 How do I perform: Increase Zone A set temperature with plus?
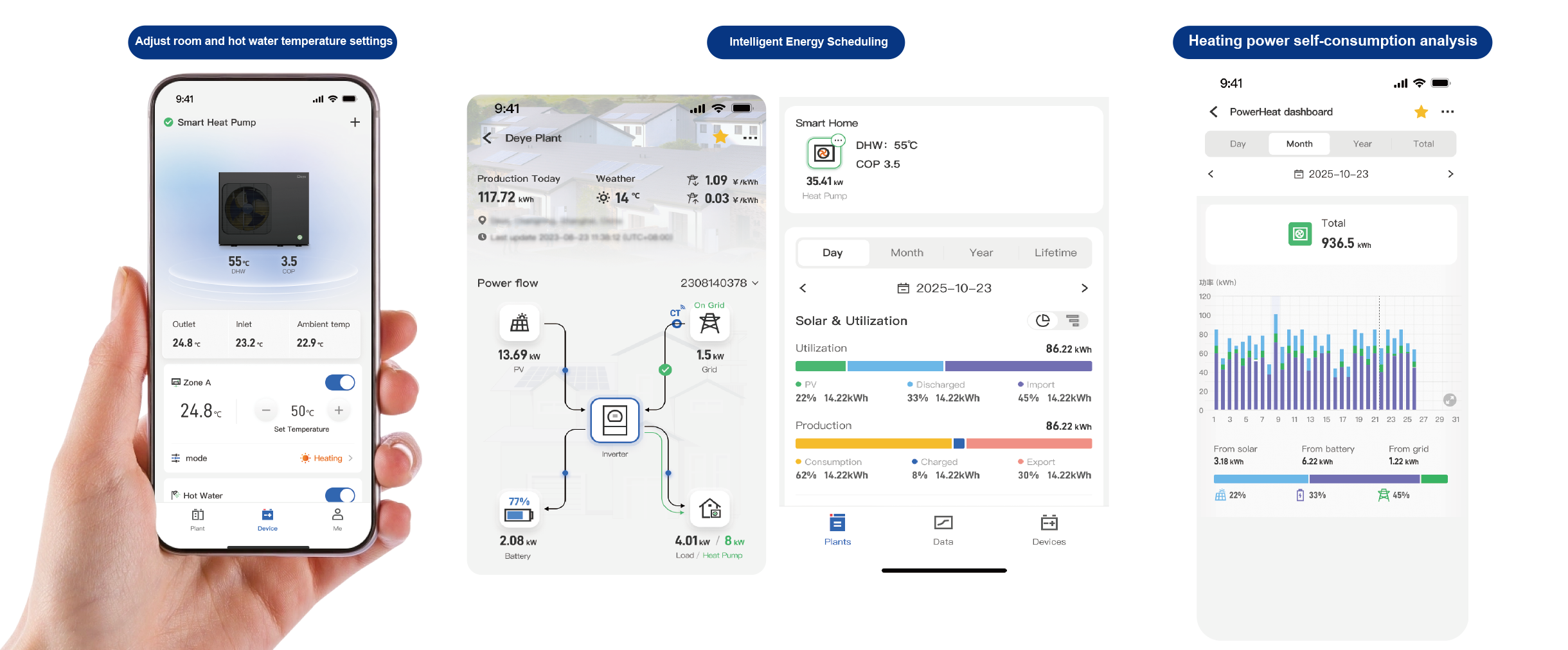[339, 410]
